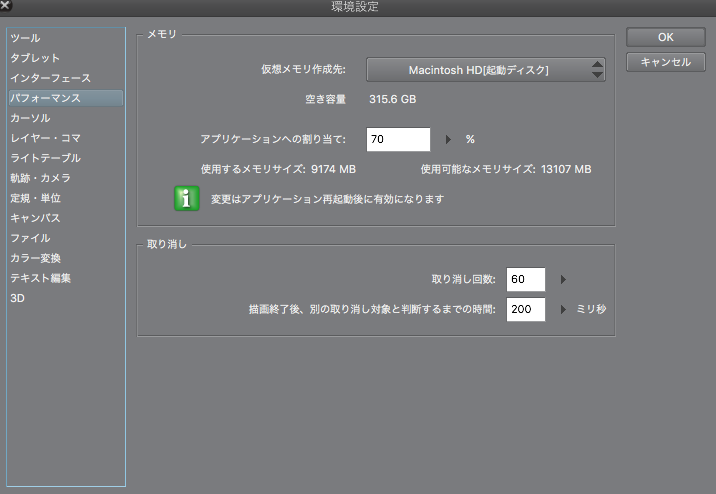The width and height of the screenshot is (716, 494).
Task: Select the 定規・単位 category
Action: [x=35, y=198]
